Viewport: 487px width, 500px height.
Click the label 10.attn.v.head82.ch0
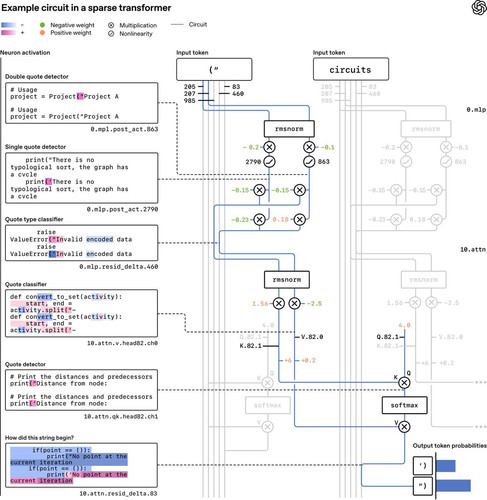click(122, 343)
